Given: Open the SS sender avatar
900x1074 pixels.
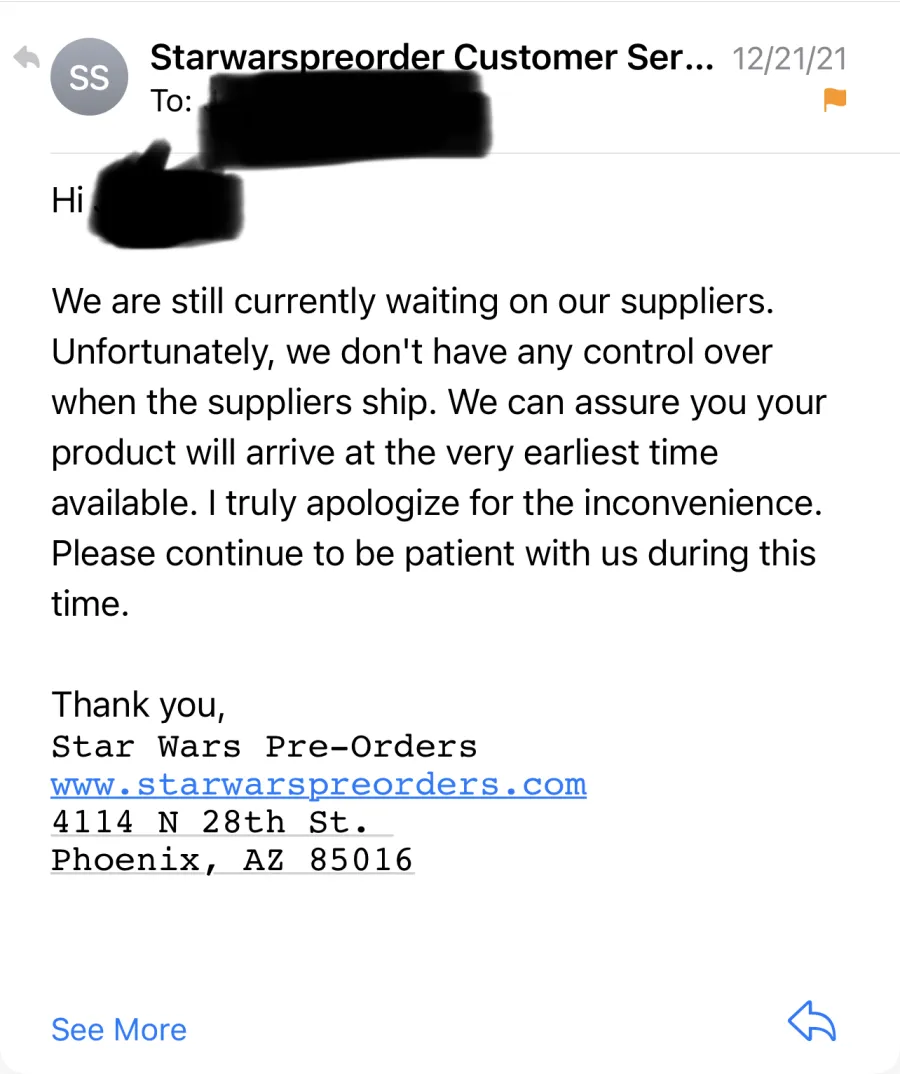Looking at the screenshot, I should (x=89, y=77).
